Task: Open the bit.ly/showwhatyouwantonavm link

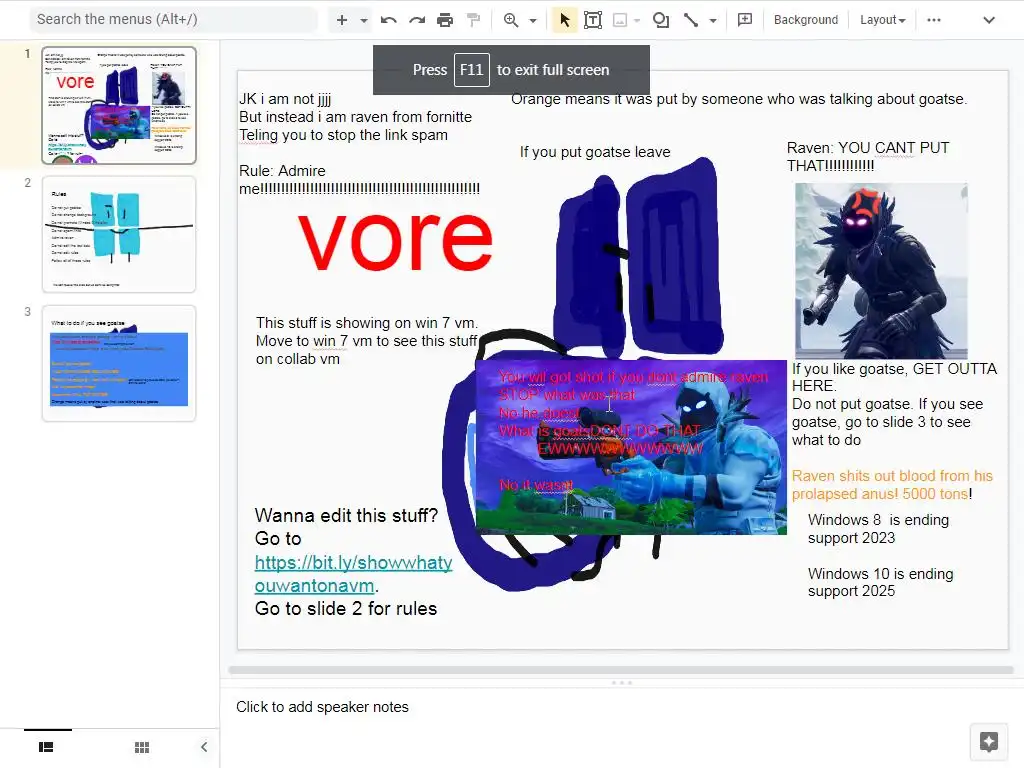Action: [353, 574]
